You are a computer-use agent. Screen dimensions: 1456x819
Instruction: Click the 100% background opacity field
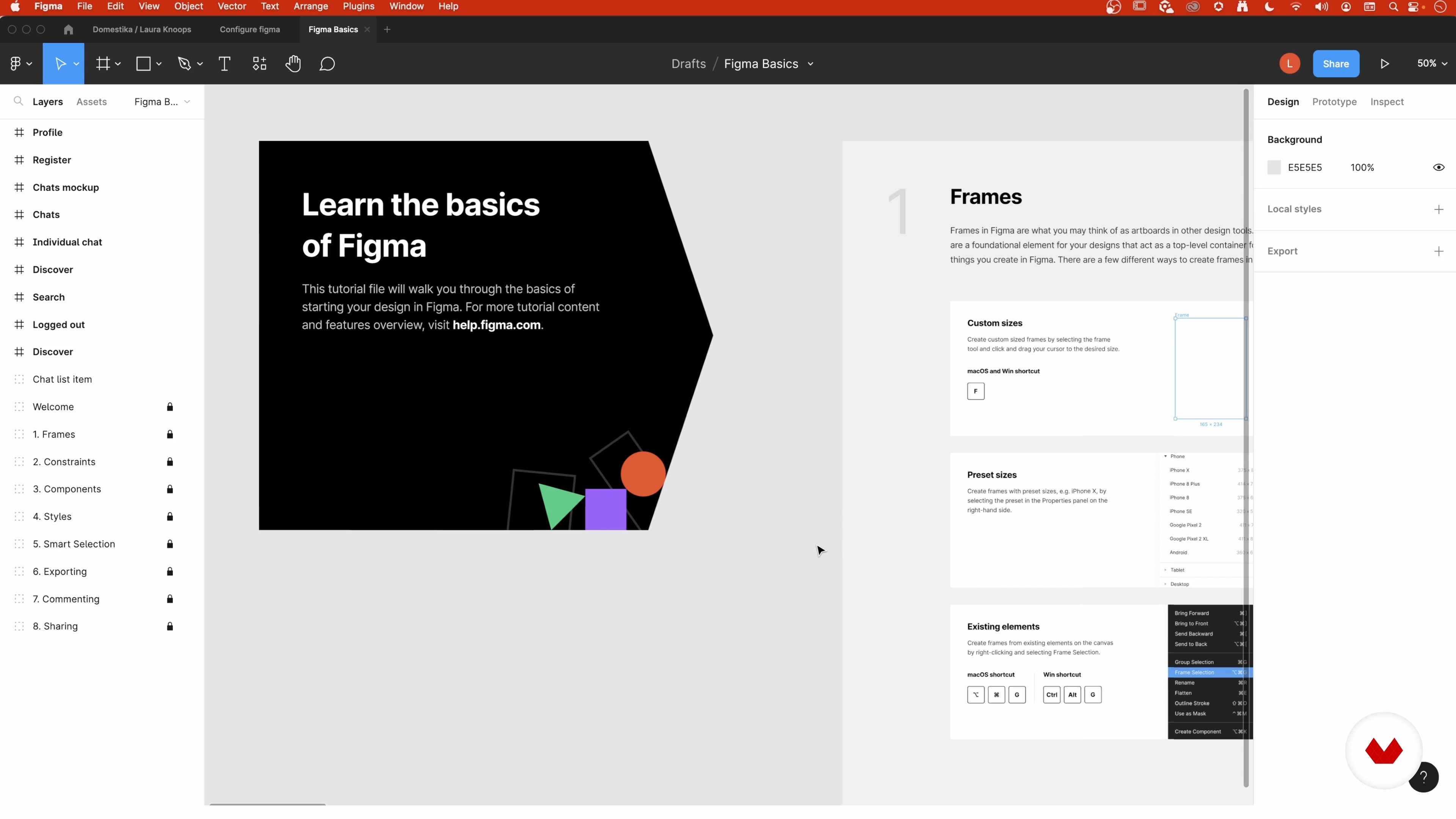point(1362,167)
